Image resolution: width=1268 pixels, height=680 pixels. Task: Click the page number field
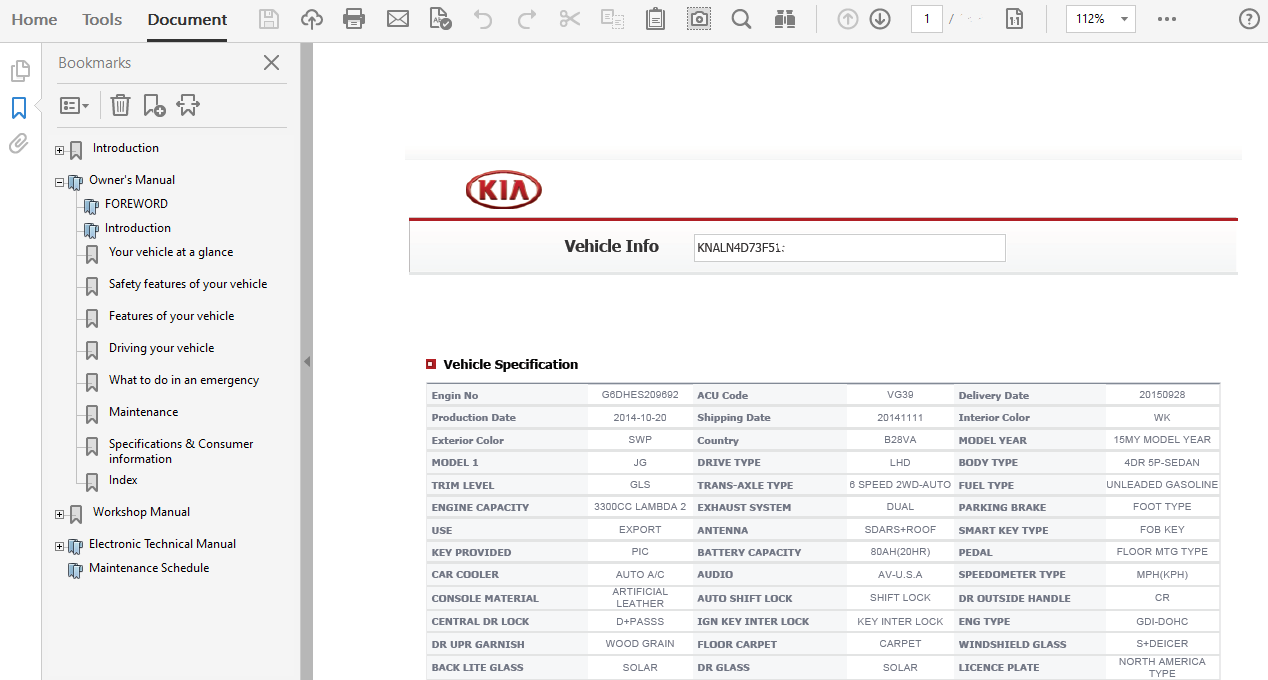pos(927,19)
